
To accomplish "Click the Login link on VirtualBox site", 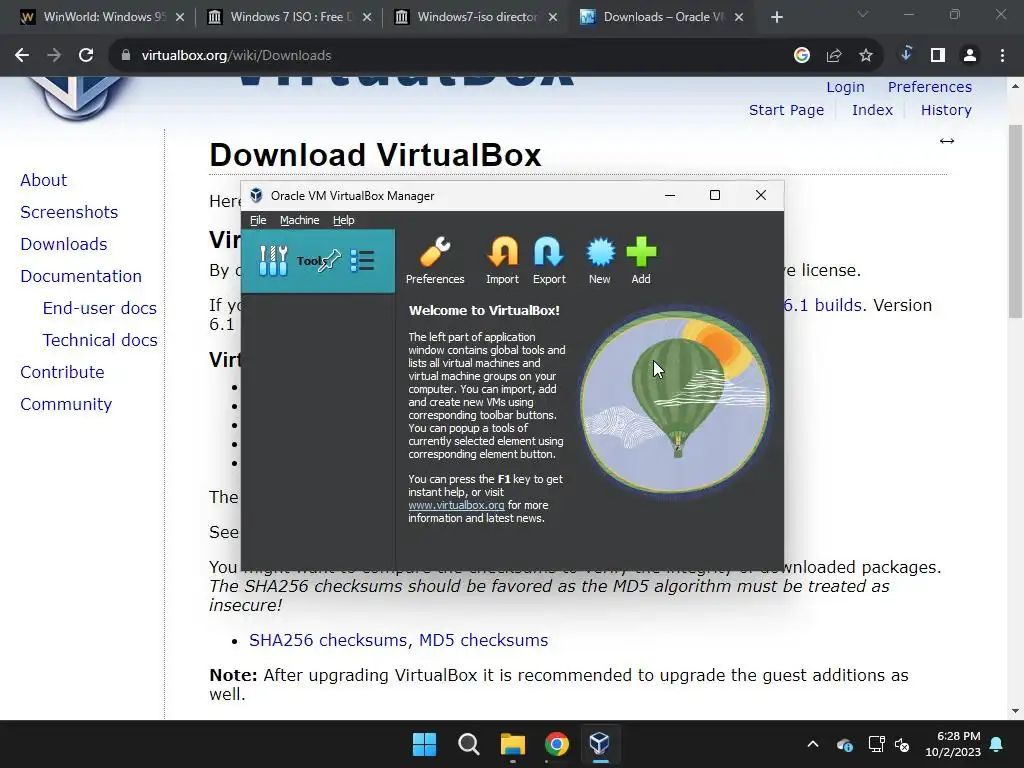I will (x=845, y=87).
